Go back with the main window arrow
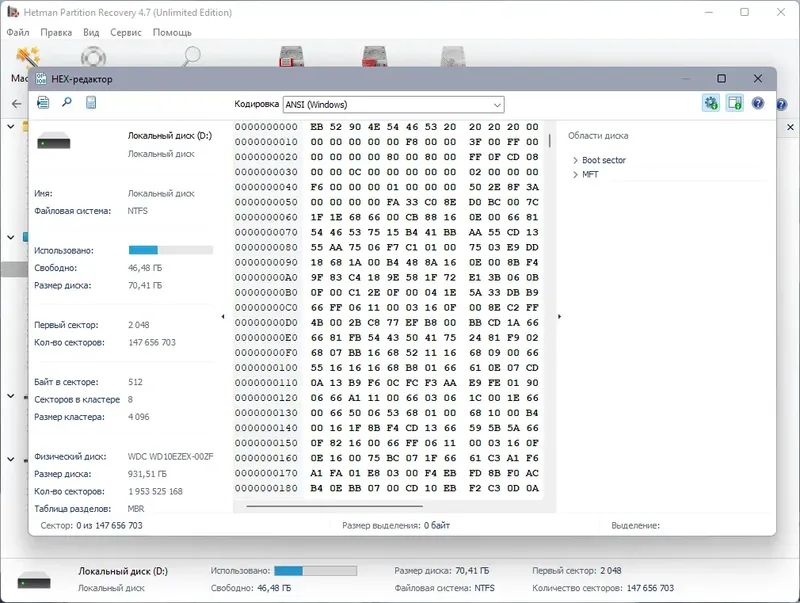The image size is (800, 603). coord(16,104)
